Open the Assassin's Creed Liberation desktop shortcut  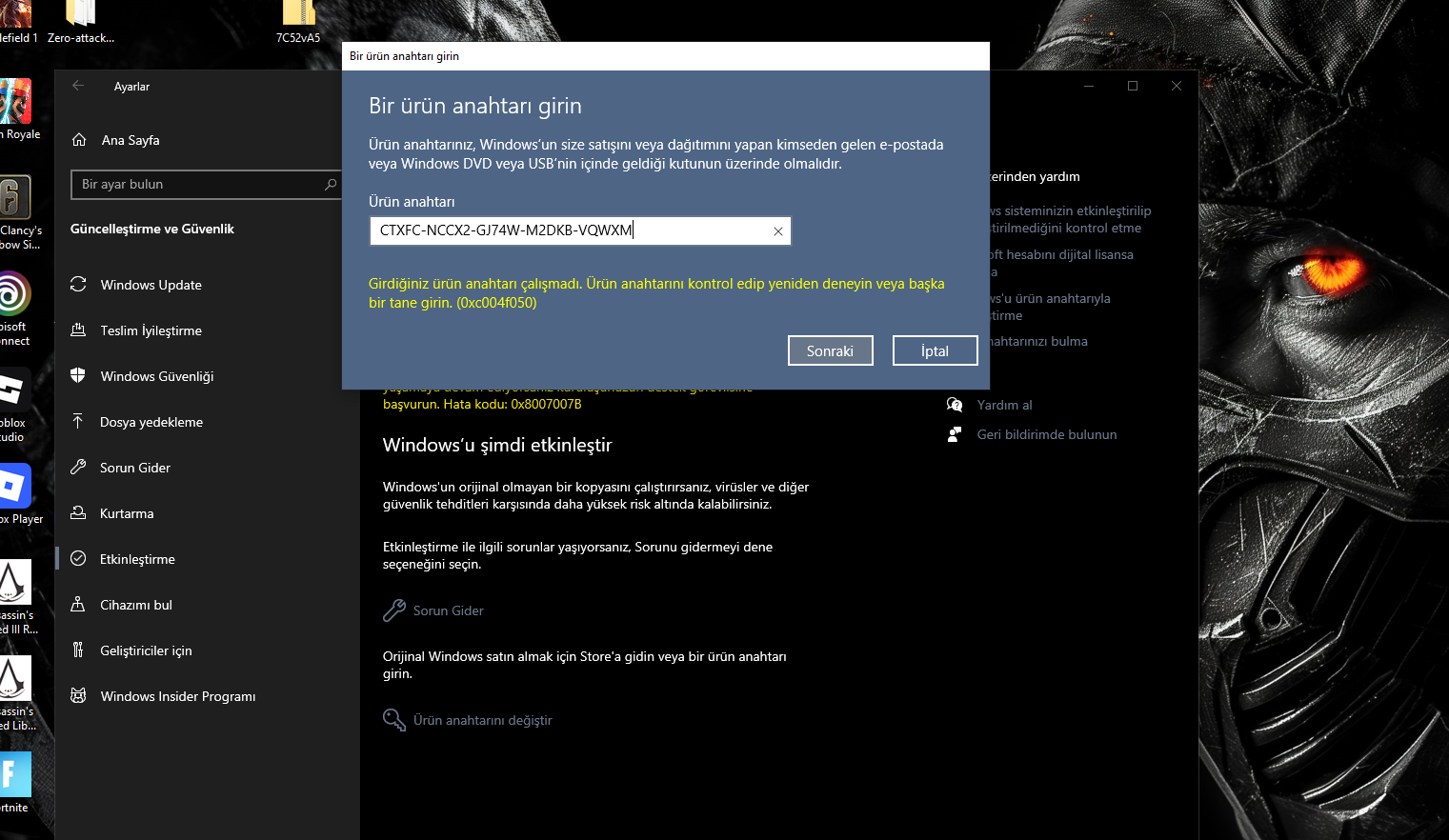(18, 694)
